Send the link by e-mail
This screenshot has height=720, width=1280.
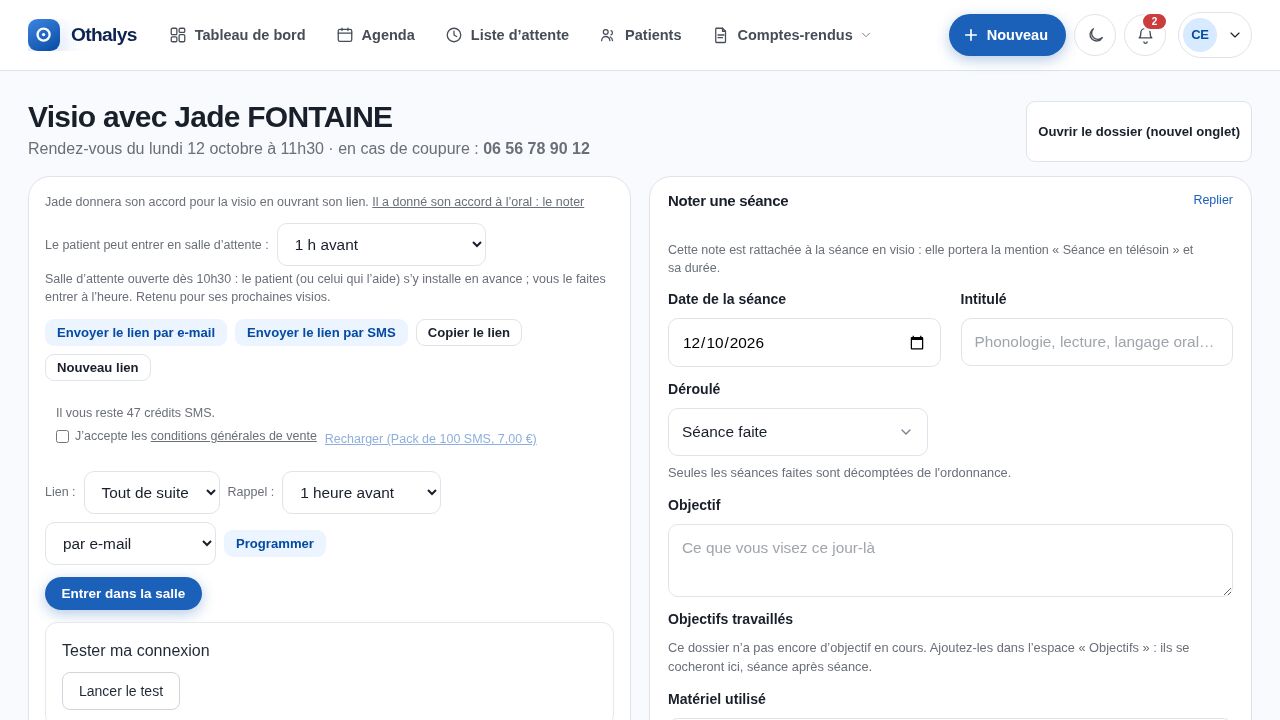point(136,333)
